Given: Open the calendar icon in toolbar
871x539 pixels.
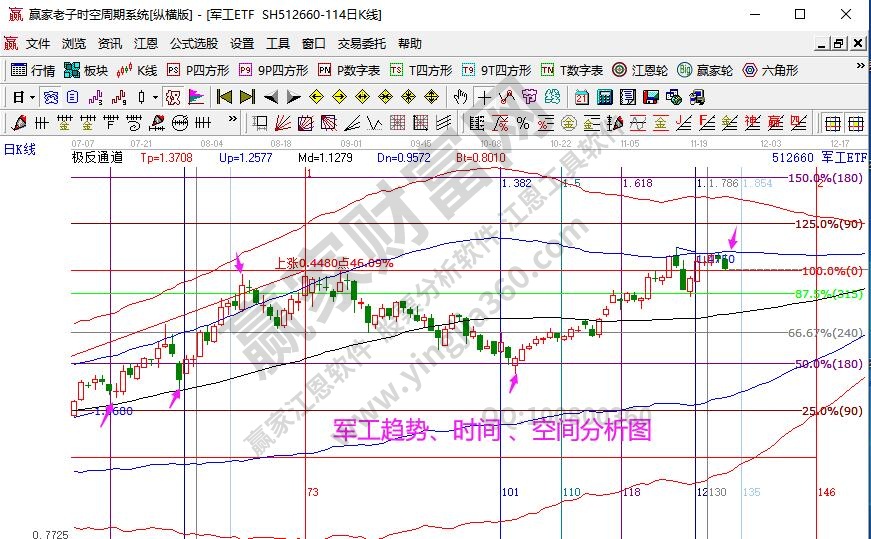Looking at the screenshot, I should point(582,97).
